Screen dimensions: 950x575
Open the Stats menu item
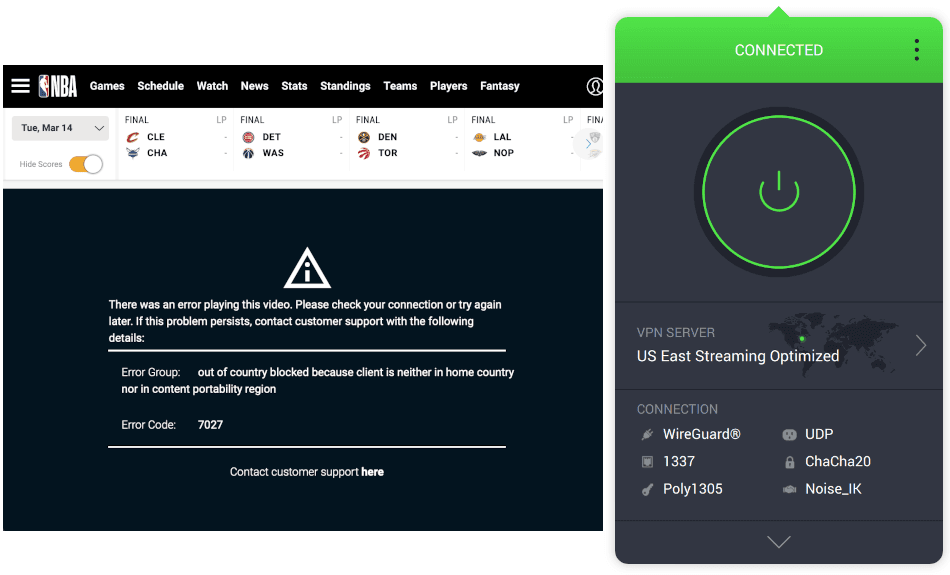pos(294,86)
